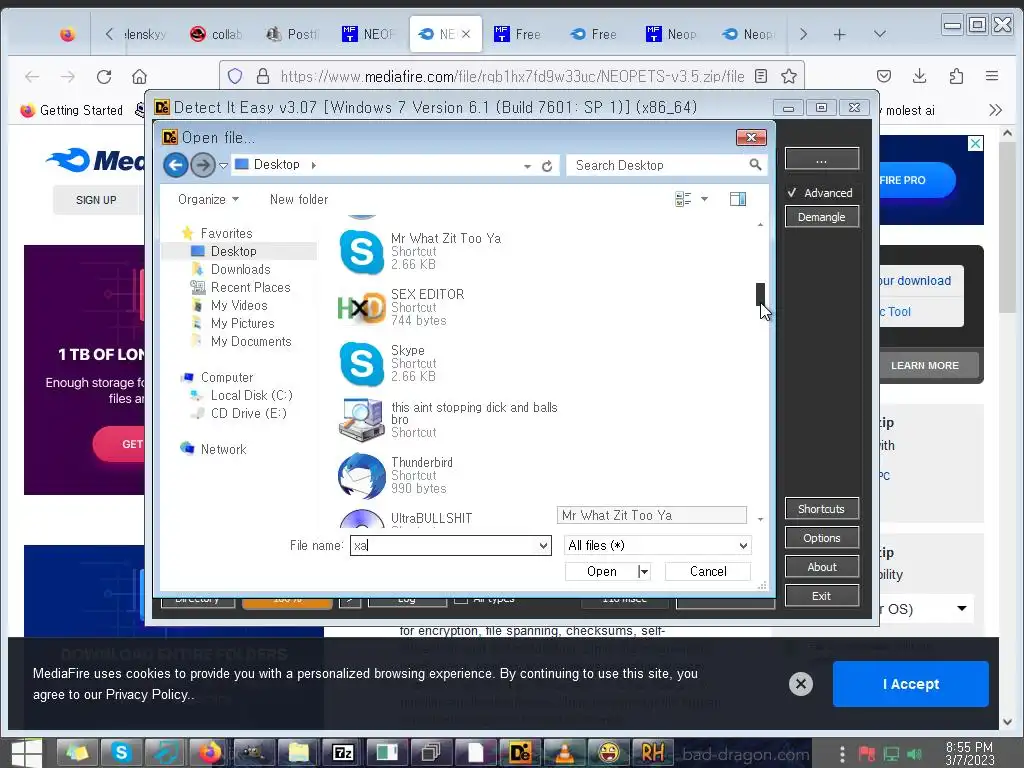Open VLC from the taskbar
The width and height of the screenshot is (1024, 768).
click(564, 753)
